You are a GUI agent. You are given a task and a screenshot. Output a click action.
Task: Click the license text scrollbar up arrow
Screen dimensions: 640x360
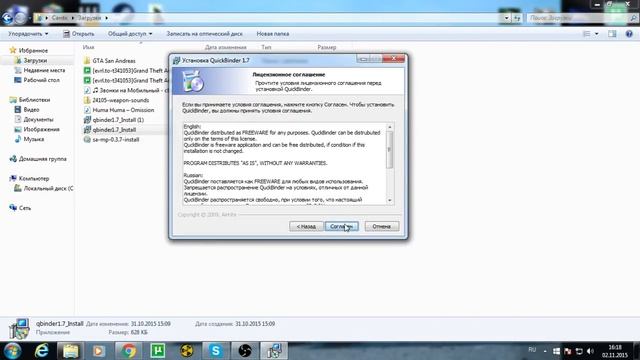tap(390, 127)
